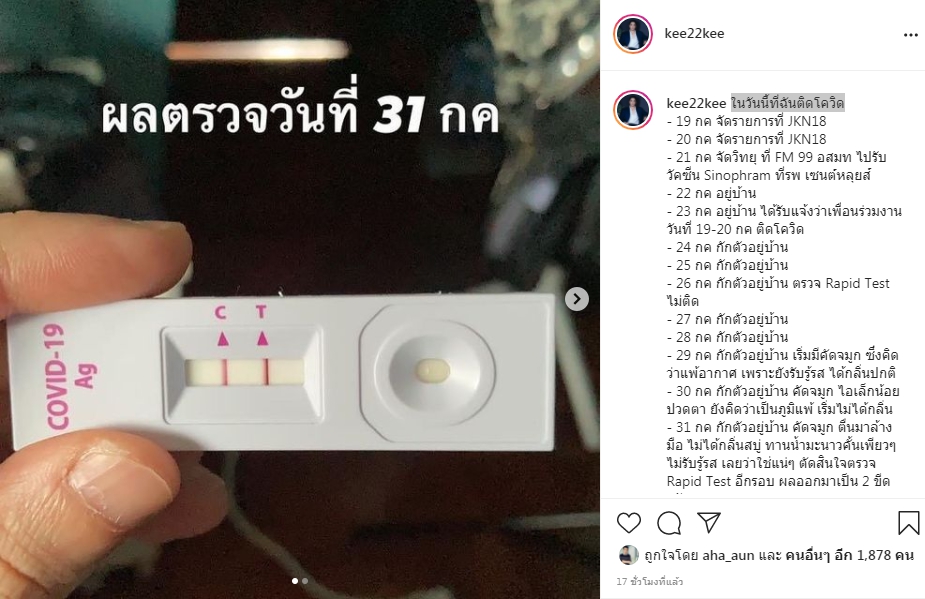Screen dimensions: 925x599
Task: View the list of 1,878 other likers
Action: click(850, 555)
